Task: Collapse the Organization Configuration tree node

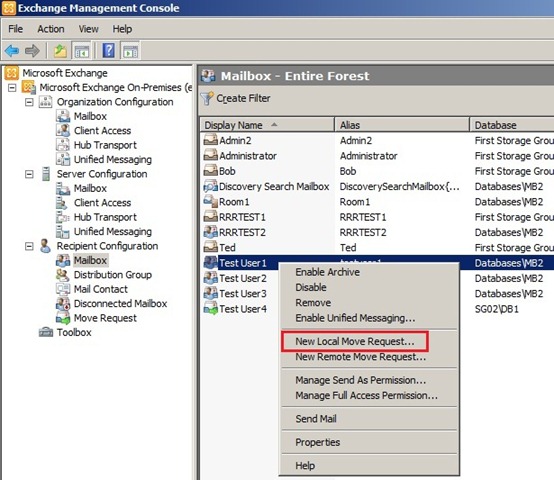Action: tap(29, 102)
